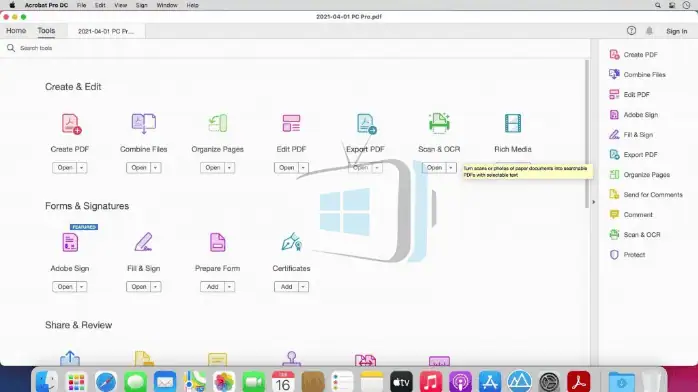Open the Edit menu
This screenshot has width=698, height=392.
[x=100, y=5]
